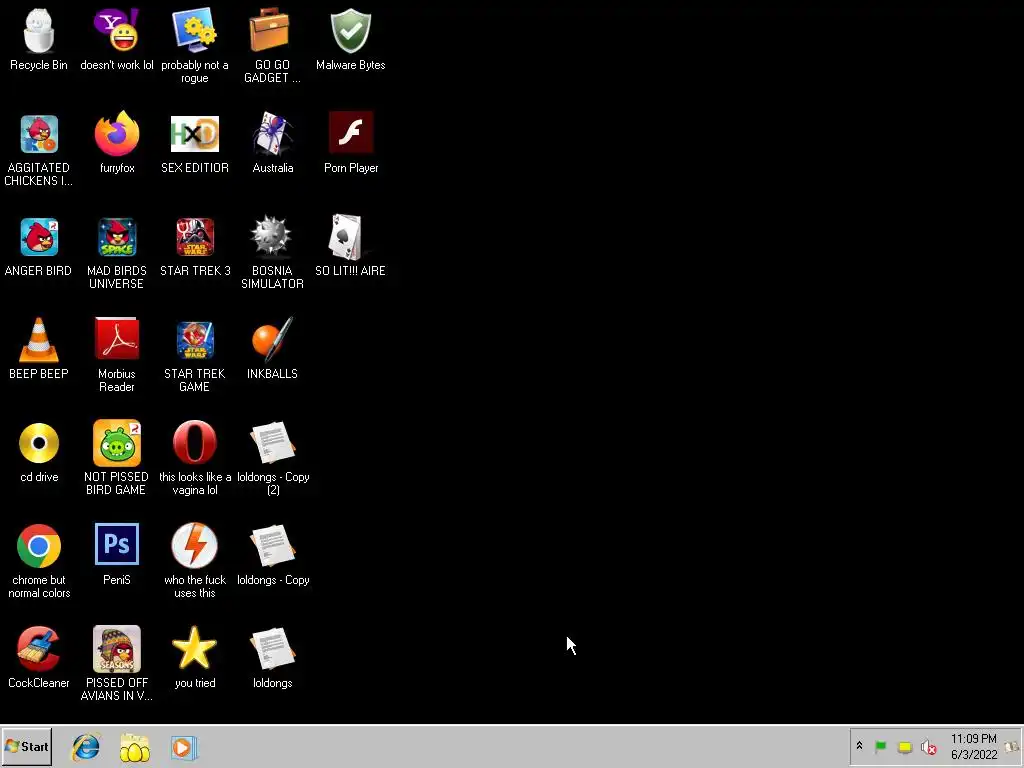The height and width of the screenshot is (768, 1024).
Task: Select the HxD hex editor icon
Action: pos(195,134)
